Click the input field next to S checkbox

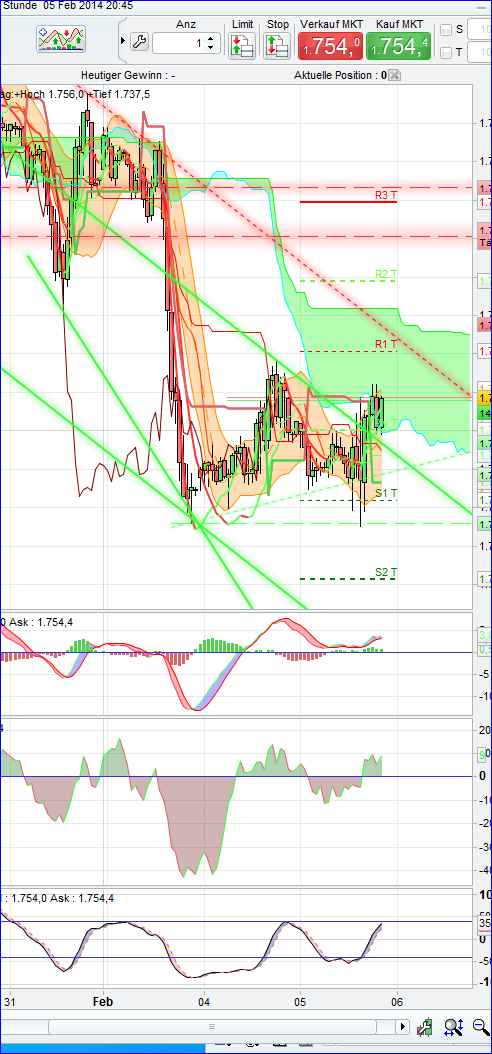(480, 30)
